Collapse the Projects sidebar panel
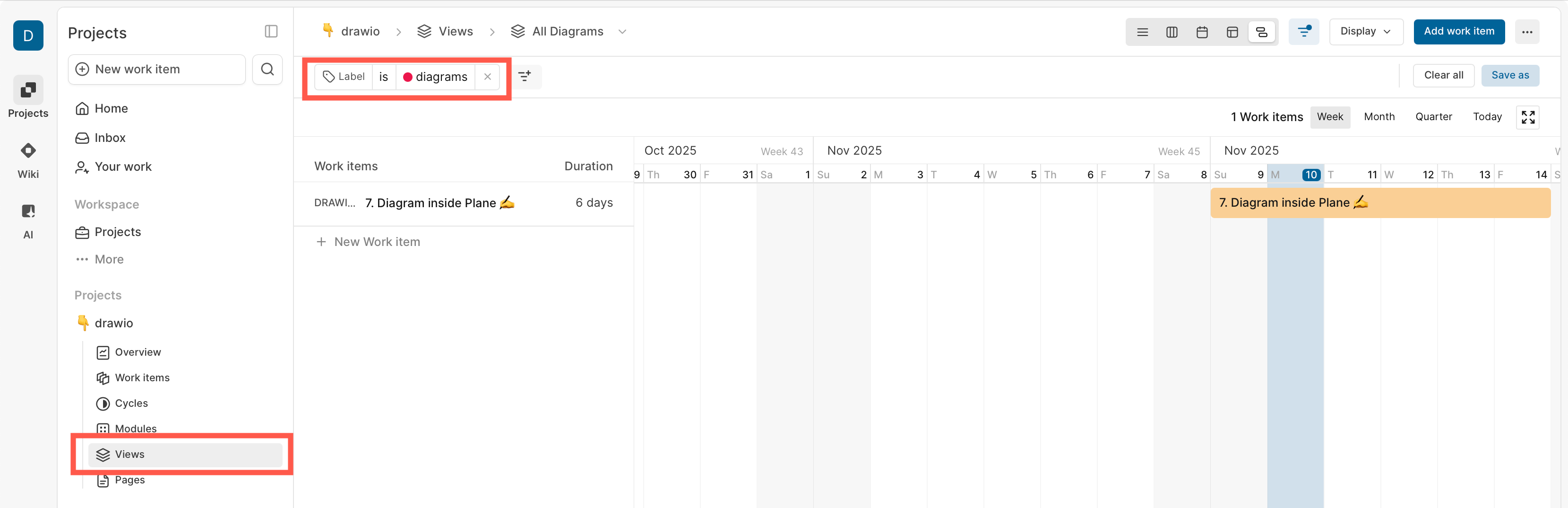The height and width of the screenshot is (508, 1568). 271,31
